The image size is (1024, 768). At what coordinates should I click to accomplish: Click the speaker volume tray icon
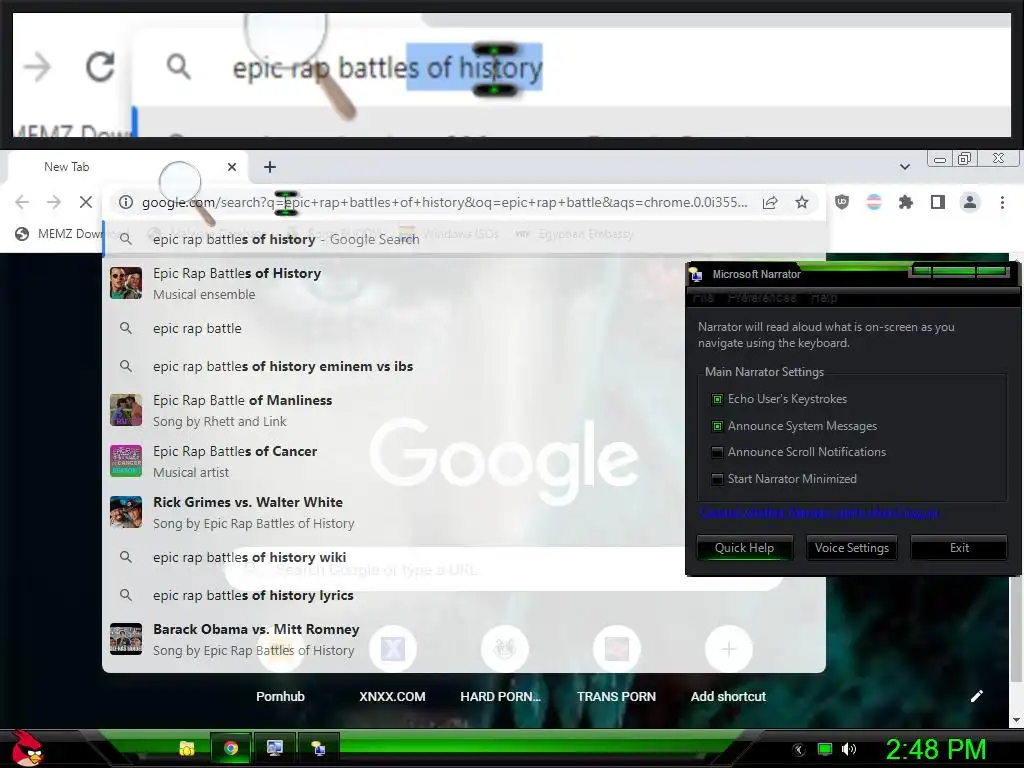(848, 749)
